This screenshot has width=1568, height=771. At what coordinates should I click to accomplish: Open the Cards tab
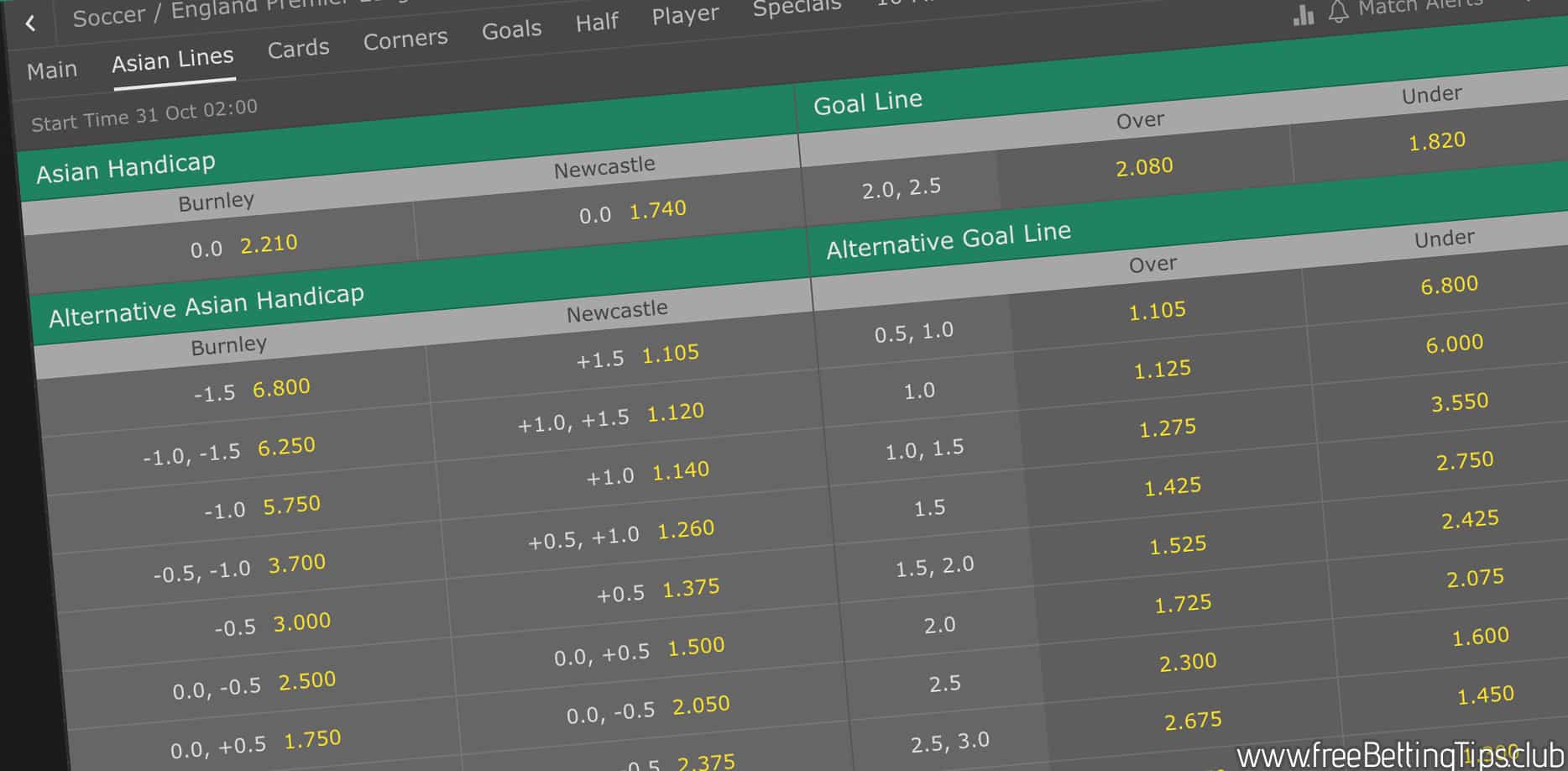tap(298, 49)
